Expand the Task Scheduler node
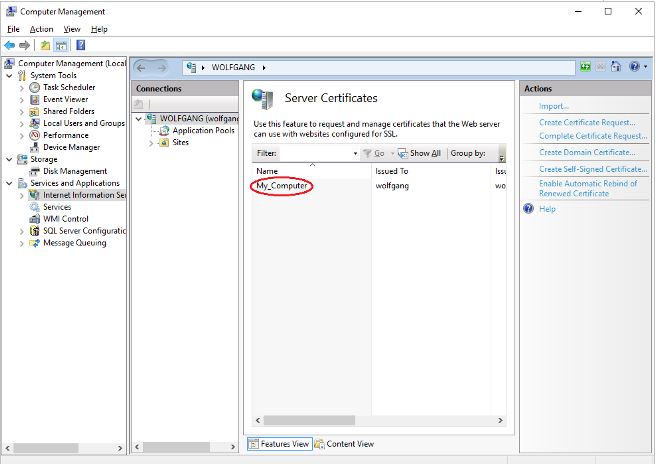Viewport: 656px width, 464px height. pos(22,88)
